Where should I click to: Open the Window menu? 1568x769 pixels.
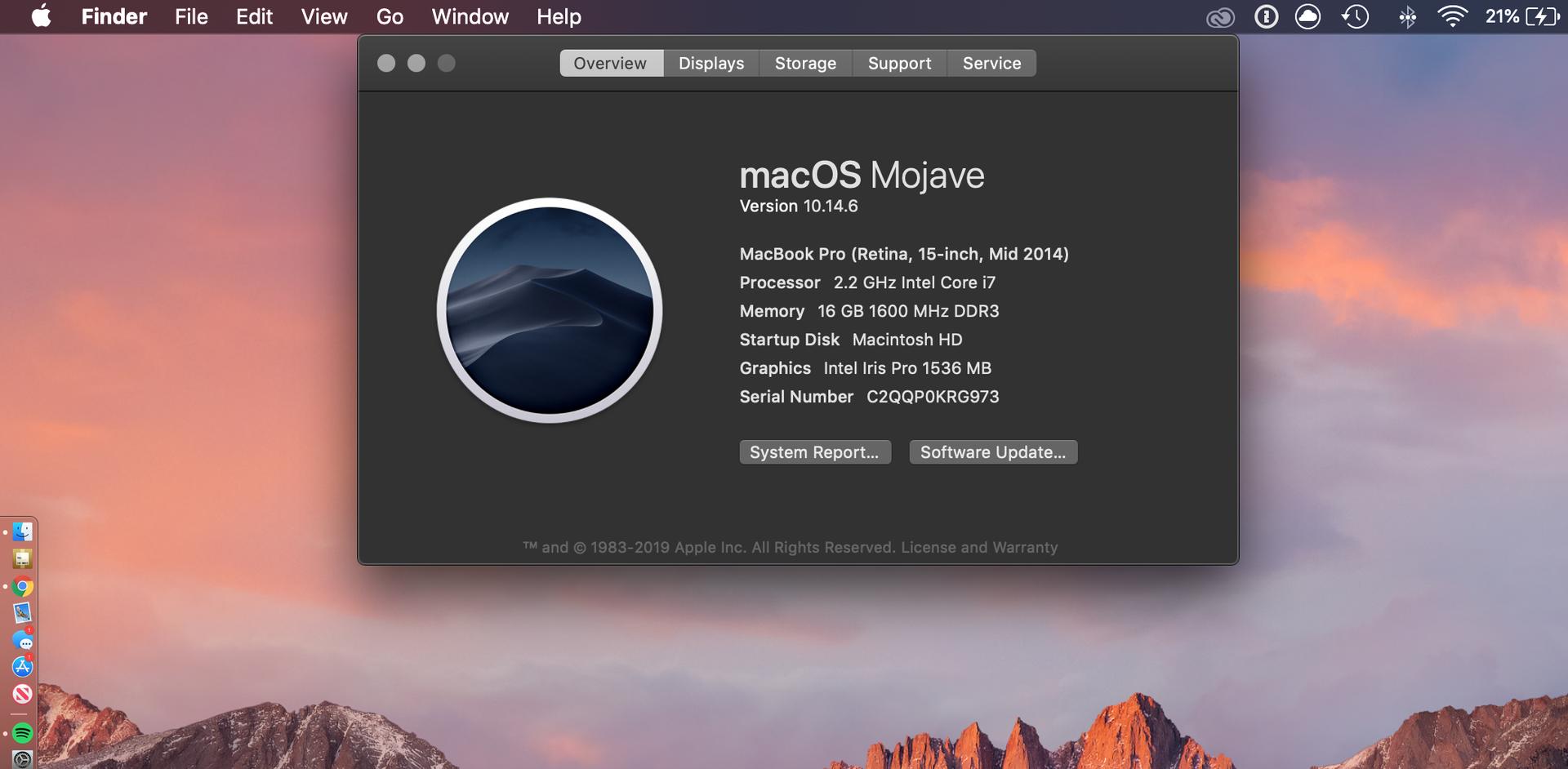tap(470, 16)
